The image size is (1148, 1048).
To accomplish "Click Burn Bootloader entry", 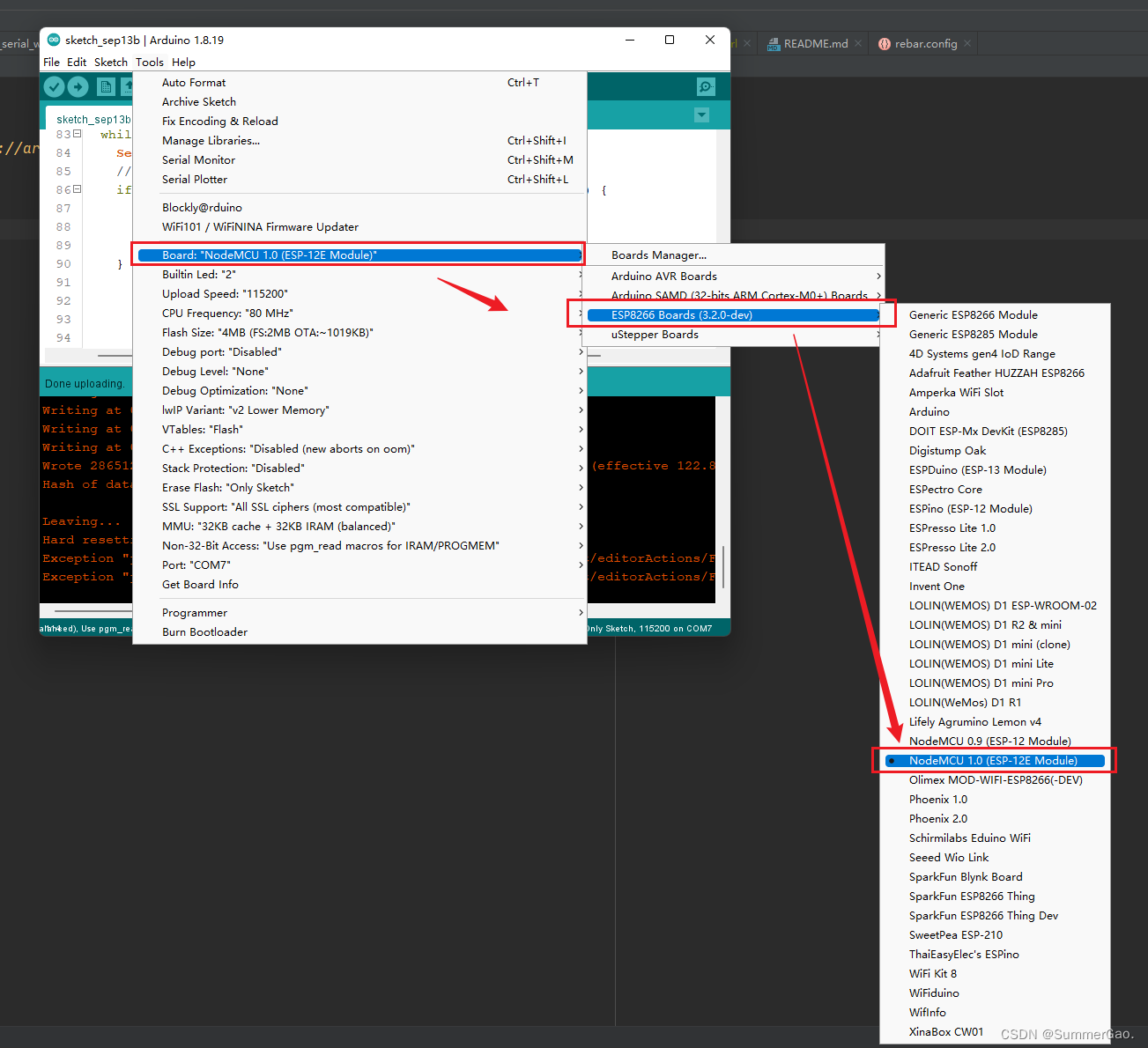I will [x=359, y=632].
